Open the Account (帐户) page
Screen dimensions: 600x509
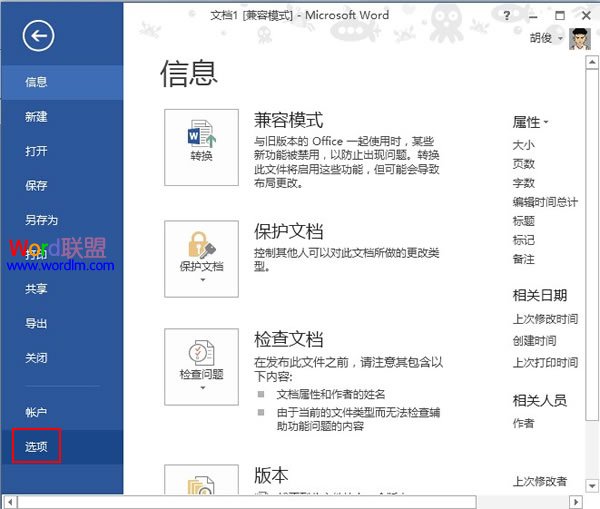tap(36, 412)
